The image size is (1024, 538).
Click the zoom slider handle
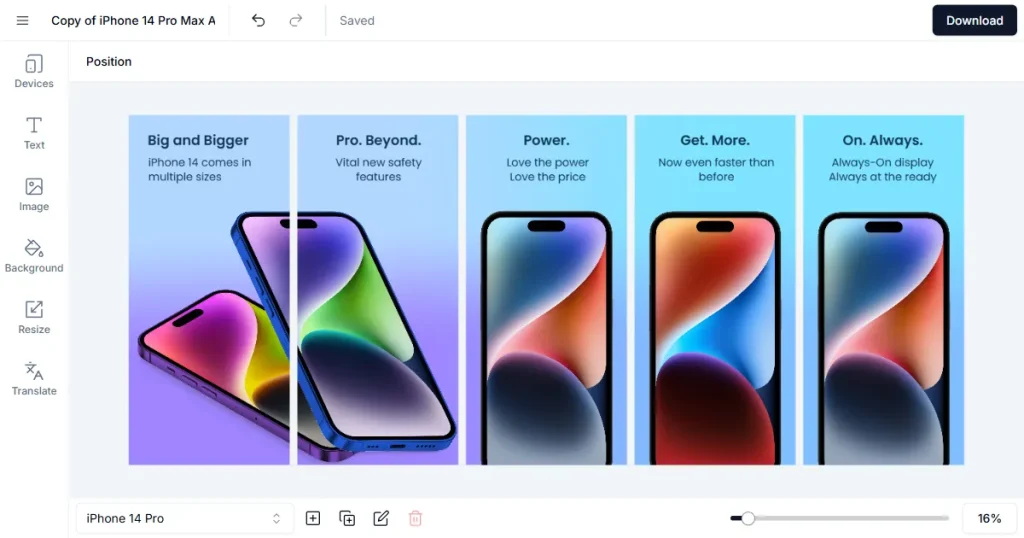pos(748,518)
